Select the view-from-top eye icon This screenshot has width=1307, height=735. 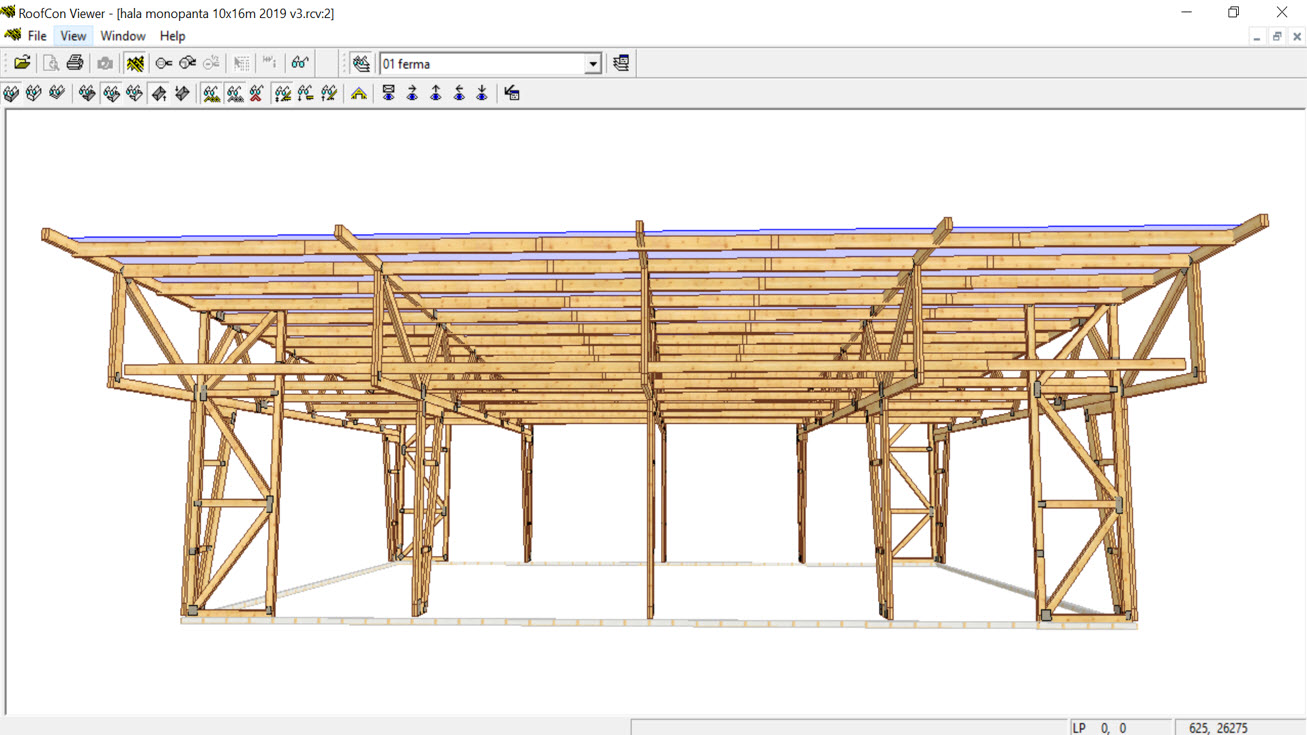(x=389, y=93)
